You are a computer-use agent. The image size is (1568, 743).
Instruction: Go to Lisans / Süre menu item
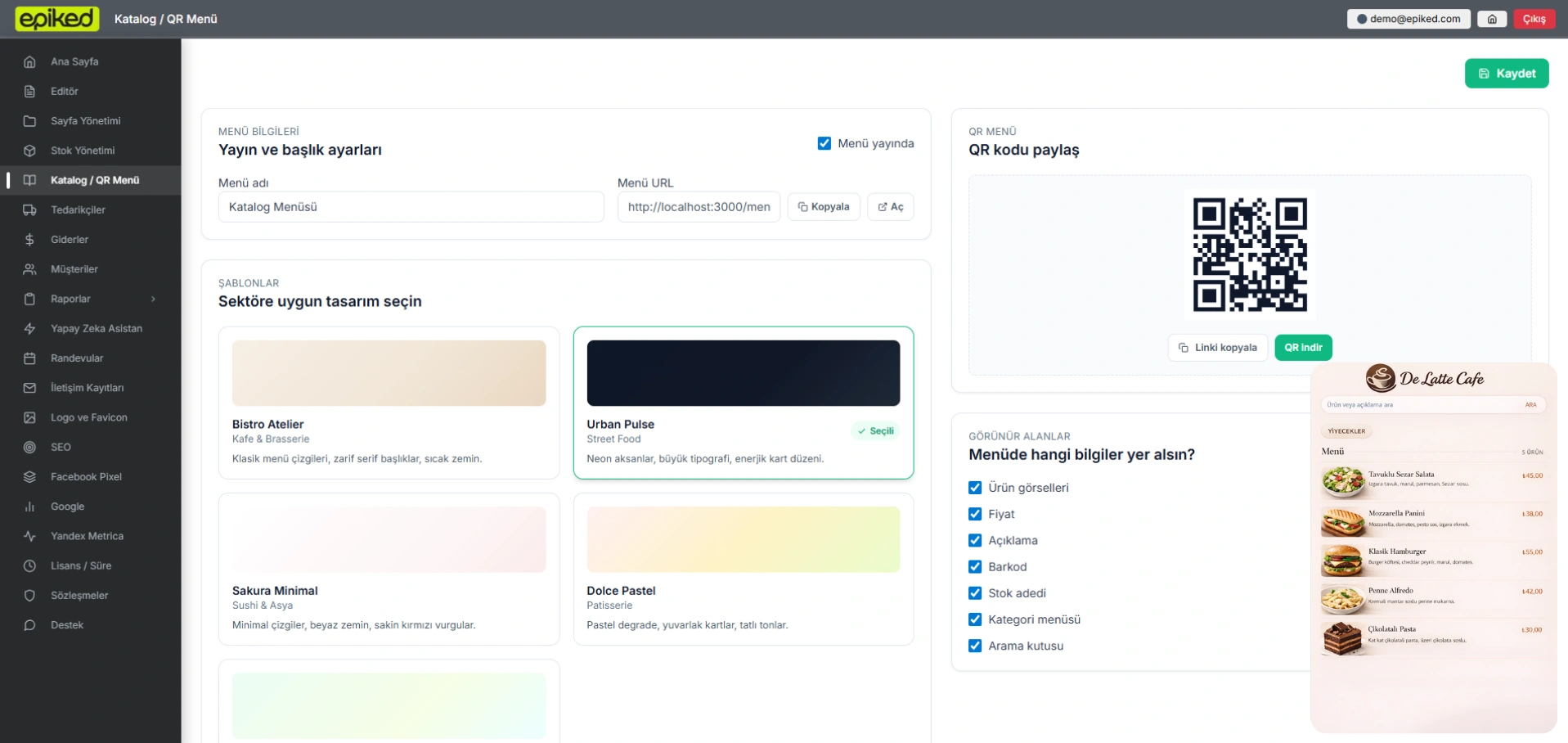point(80,566)
